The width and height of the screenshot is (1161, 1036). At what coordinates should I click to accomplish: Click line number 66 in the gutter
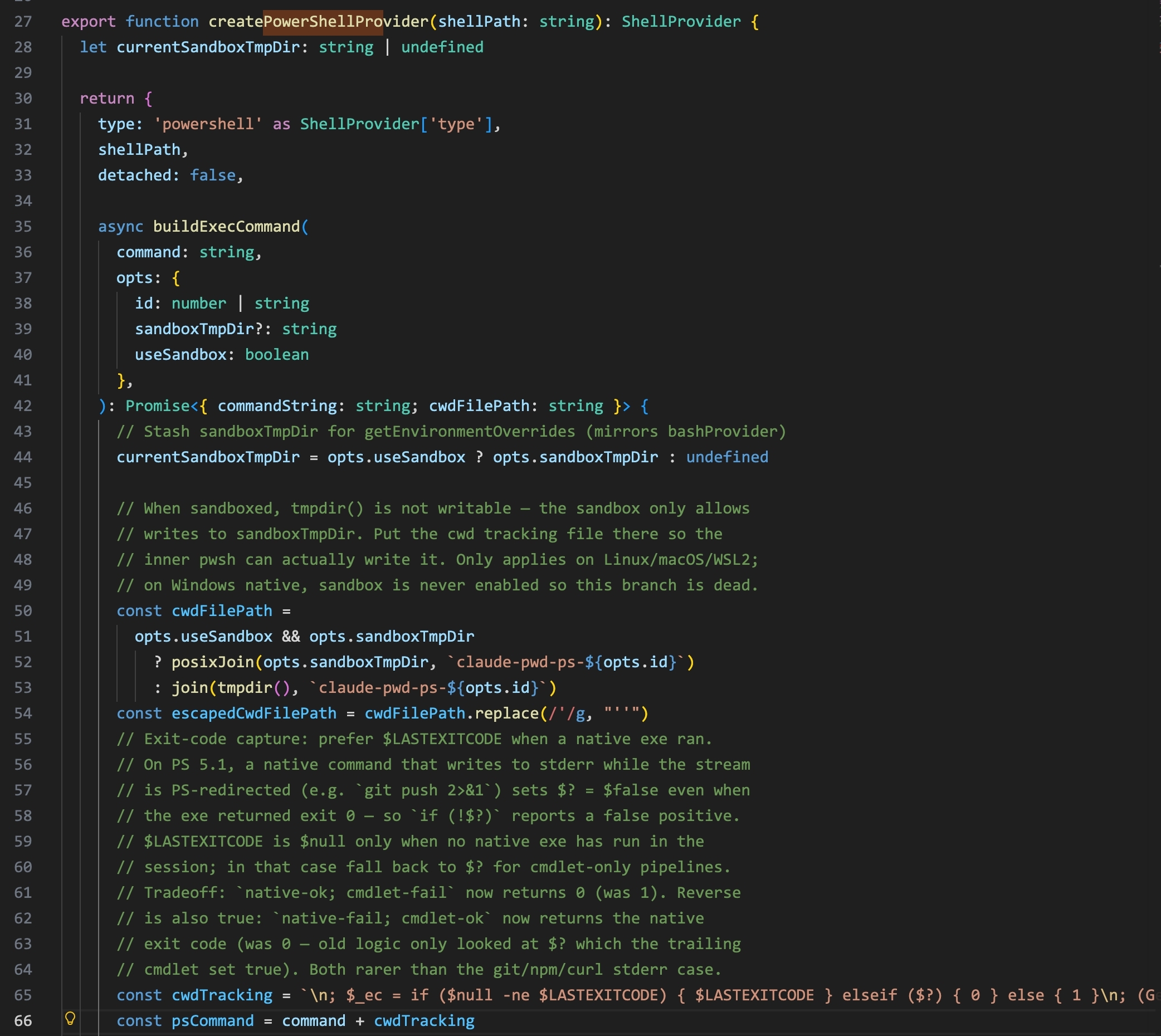[x=23, y=1020]
